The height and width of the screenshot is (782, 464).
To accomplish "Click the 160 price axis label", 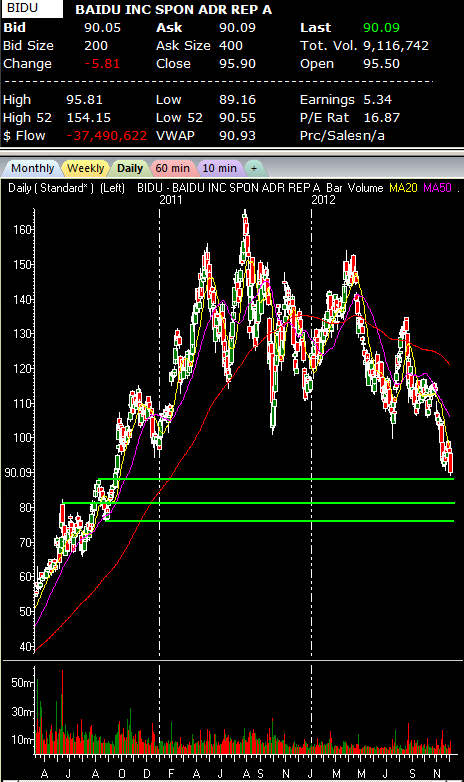I will [x=22, y=230].
